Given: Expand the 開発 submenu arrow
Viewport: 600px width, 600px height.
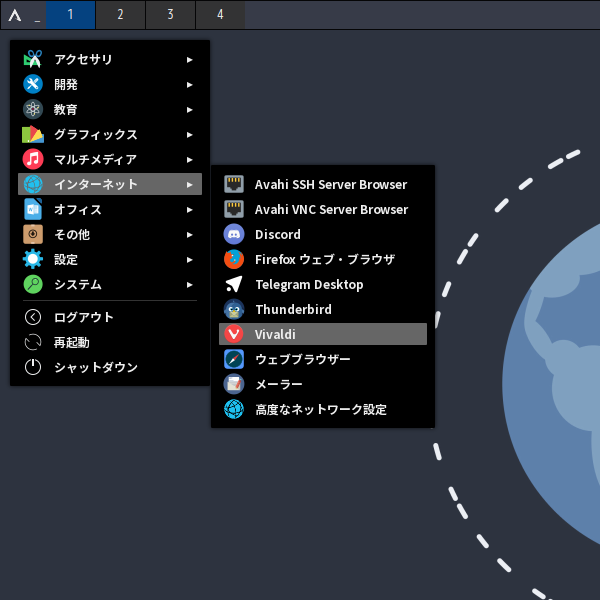Looking at the screenshot, I should coord(189,85).
